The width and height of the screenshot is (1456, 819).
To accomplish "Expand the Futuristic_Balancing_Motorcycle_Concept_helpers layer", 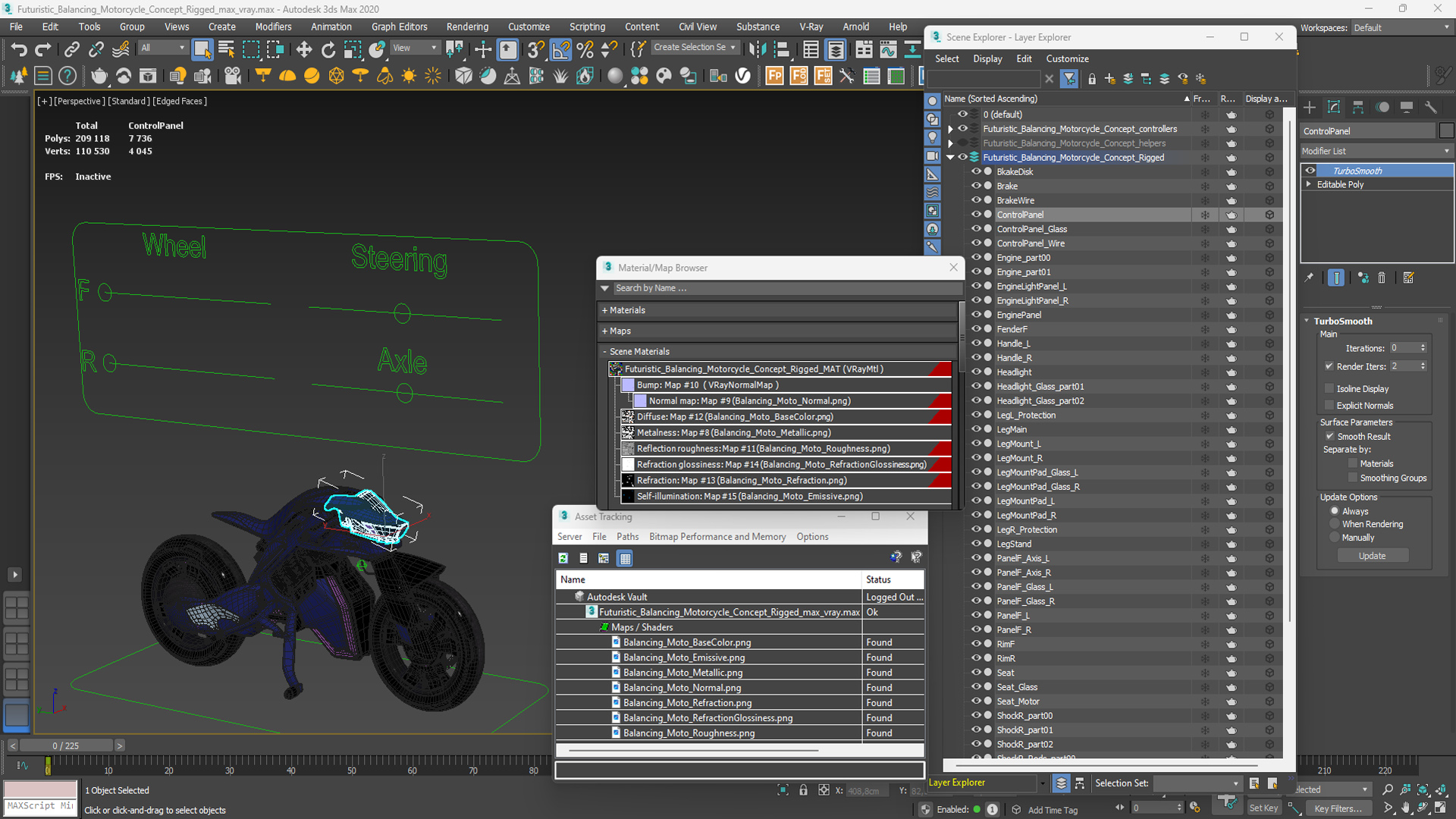I will 950,143.
